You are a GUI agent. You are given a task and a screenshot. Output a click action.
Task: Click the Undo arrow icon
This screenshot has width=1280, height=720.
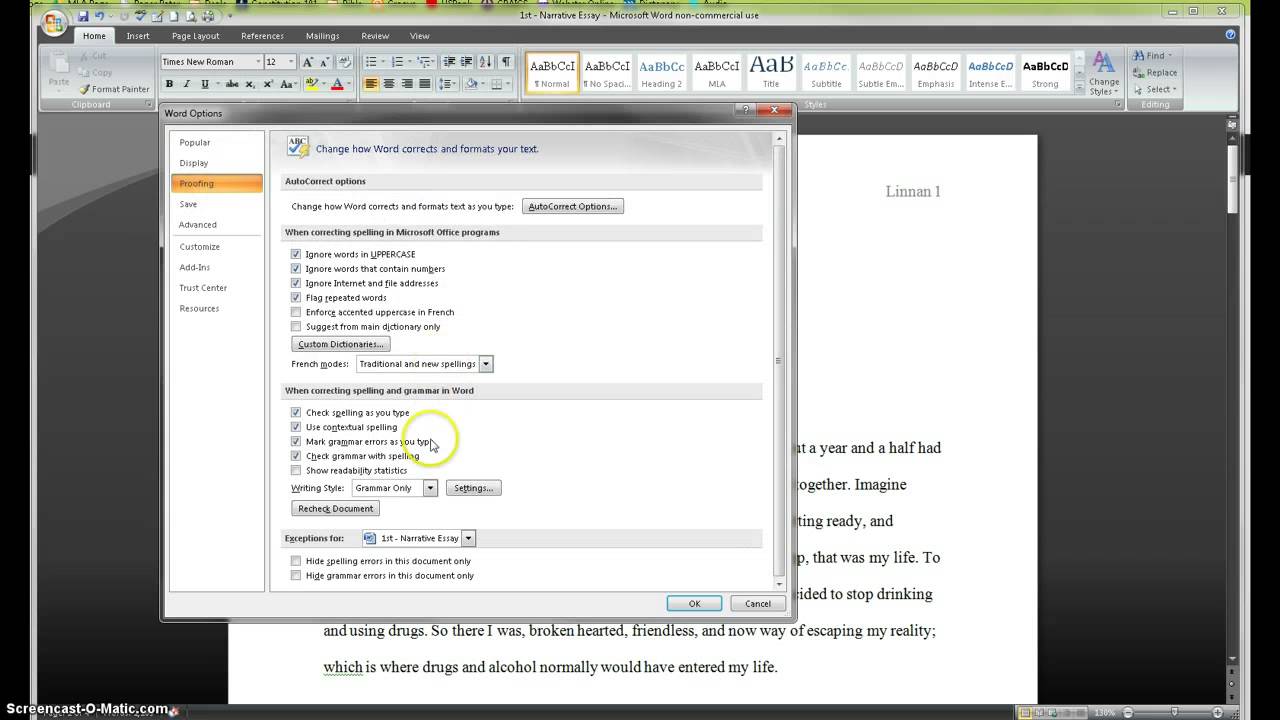pyautogui.click(x=100, y=16)
